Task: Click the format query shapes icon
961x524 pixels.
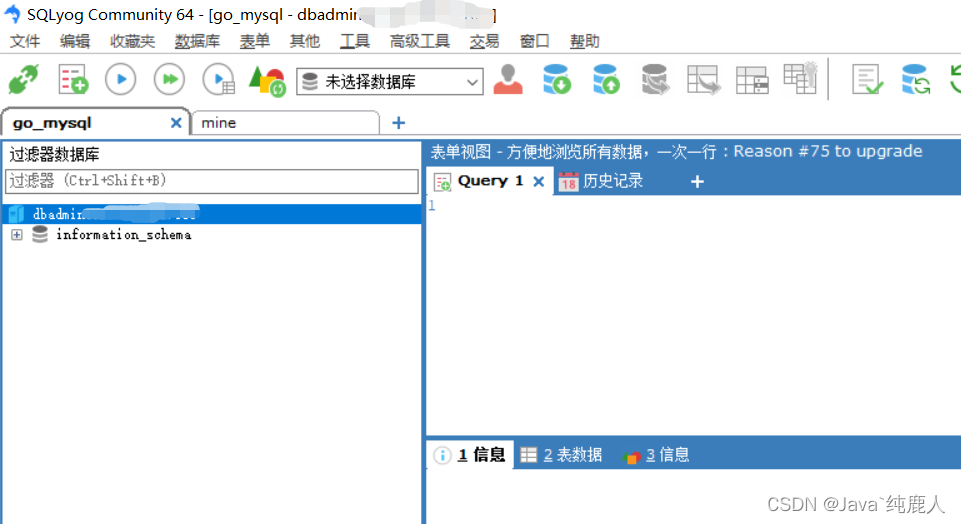Action: point(267,81)
